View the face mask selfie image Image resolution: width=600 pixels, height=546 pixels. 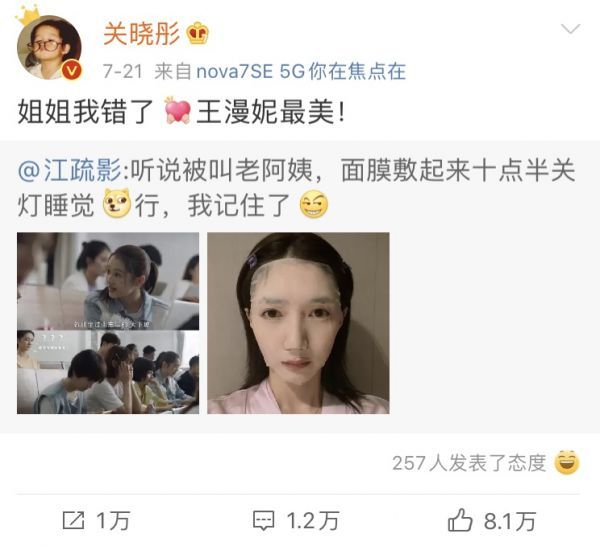298,323
